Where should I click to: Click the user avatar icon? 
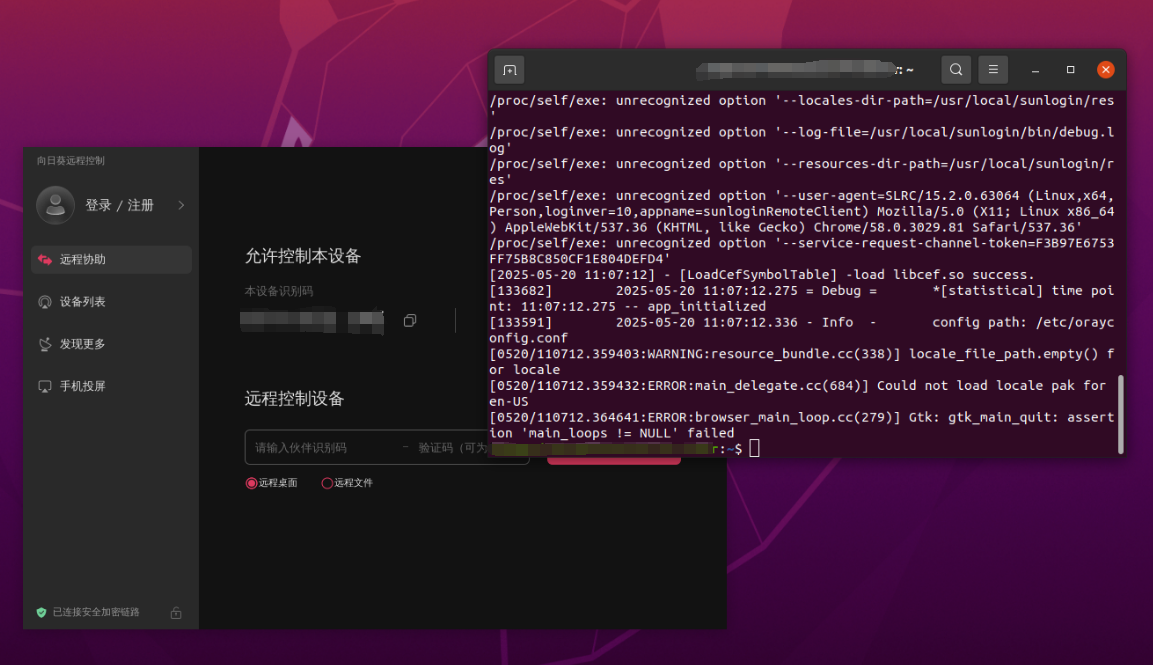point(55,205)
